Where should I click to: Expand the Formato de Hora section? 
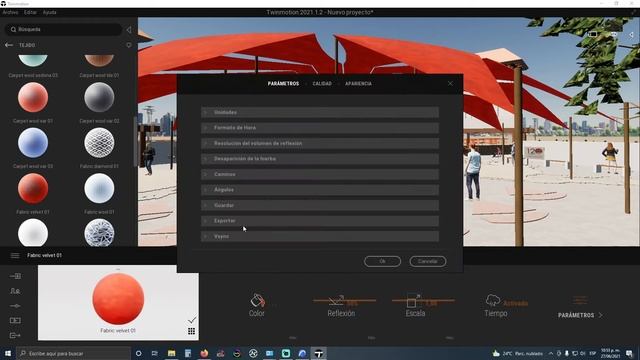point(320,128)
